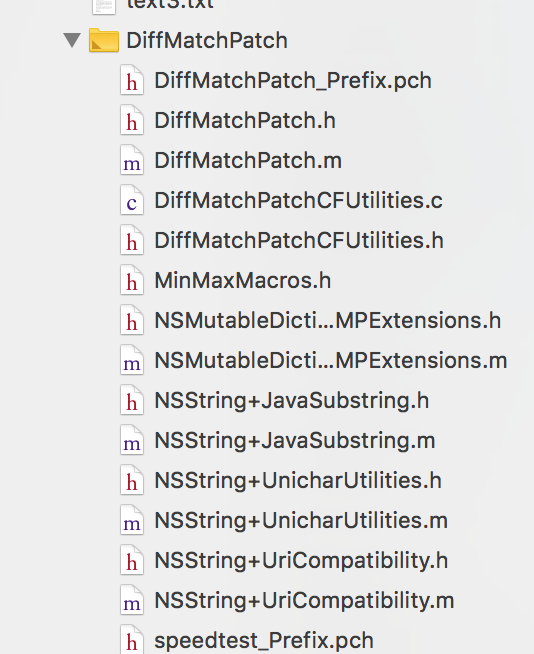The height and width of the screenshot is (654, 534).
Task: Click header icon of DiffMatchPatch_Prefix.pch
Action: (x=132, y=80)
